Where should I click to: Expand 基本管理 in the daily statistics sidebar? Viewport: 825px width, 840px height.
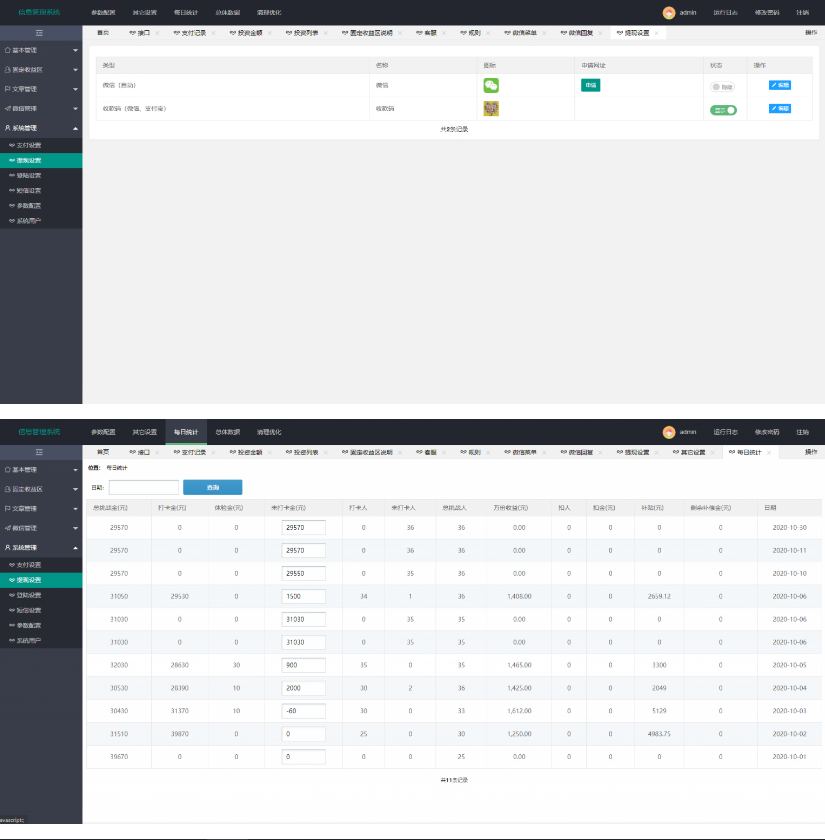click(40, 469)
